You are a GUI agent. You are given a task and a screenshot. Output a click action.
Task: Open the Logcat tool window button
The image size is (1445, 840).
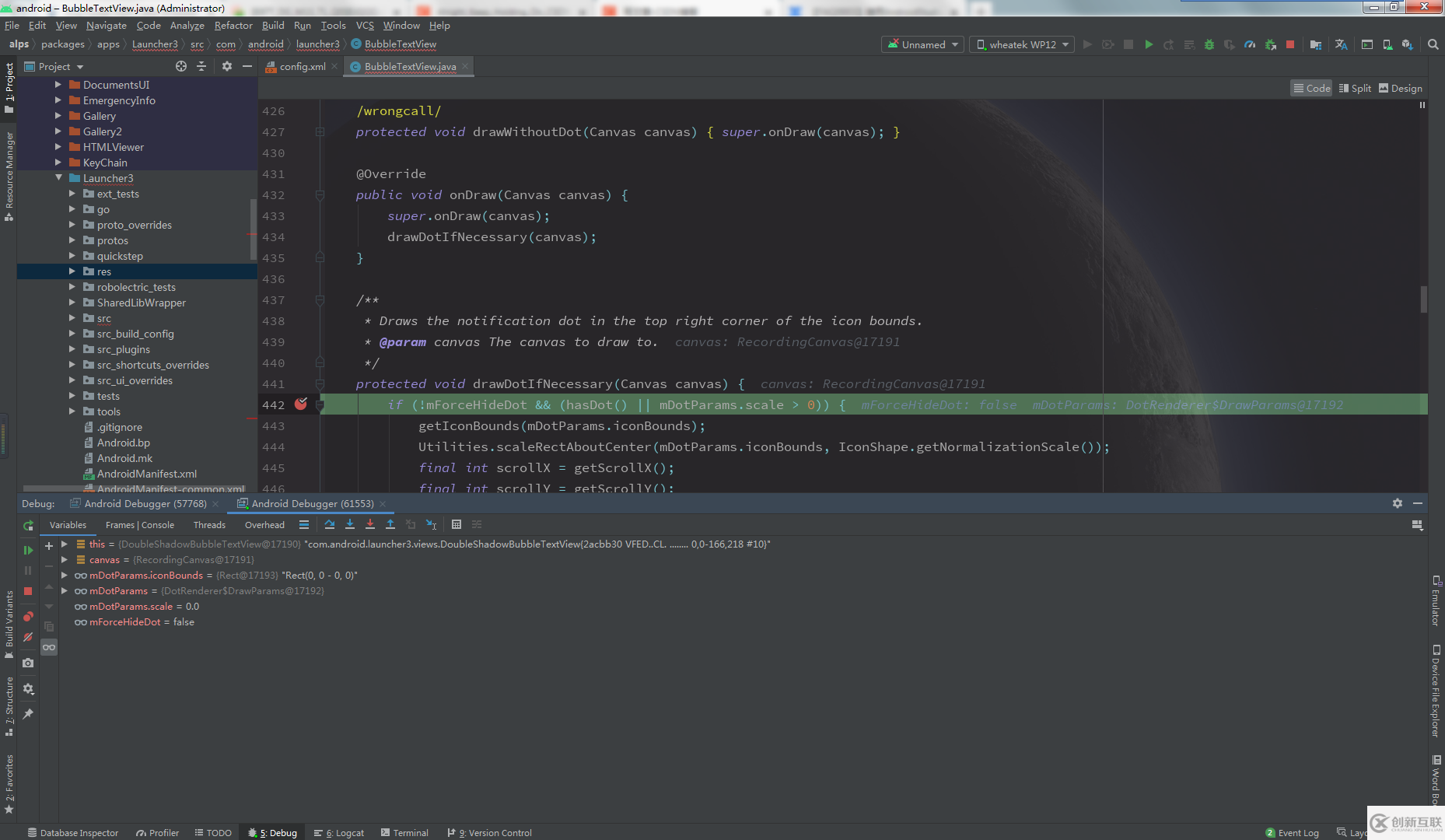[x=339, y=833]
